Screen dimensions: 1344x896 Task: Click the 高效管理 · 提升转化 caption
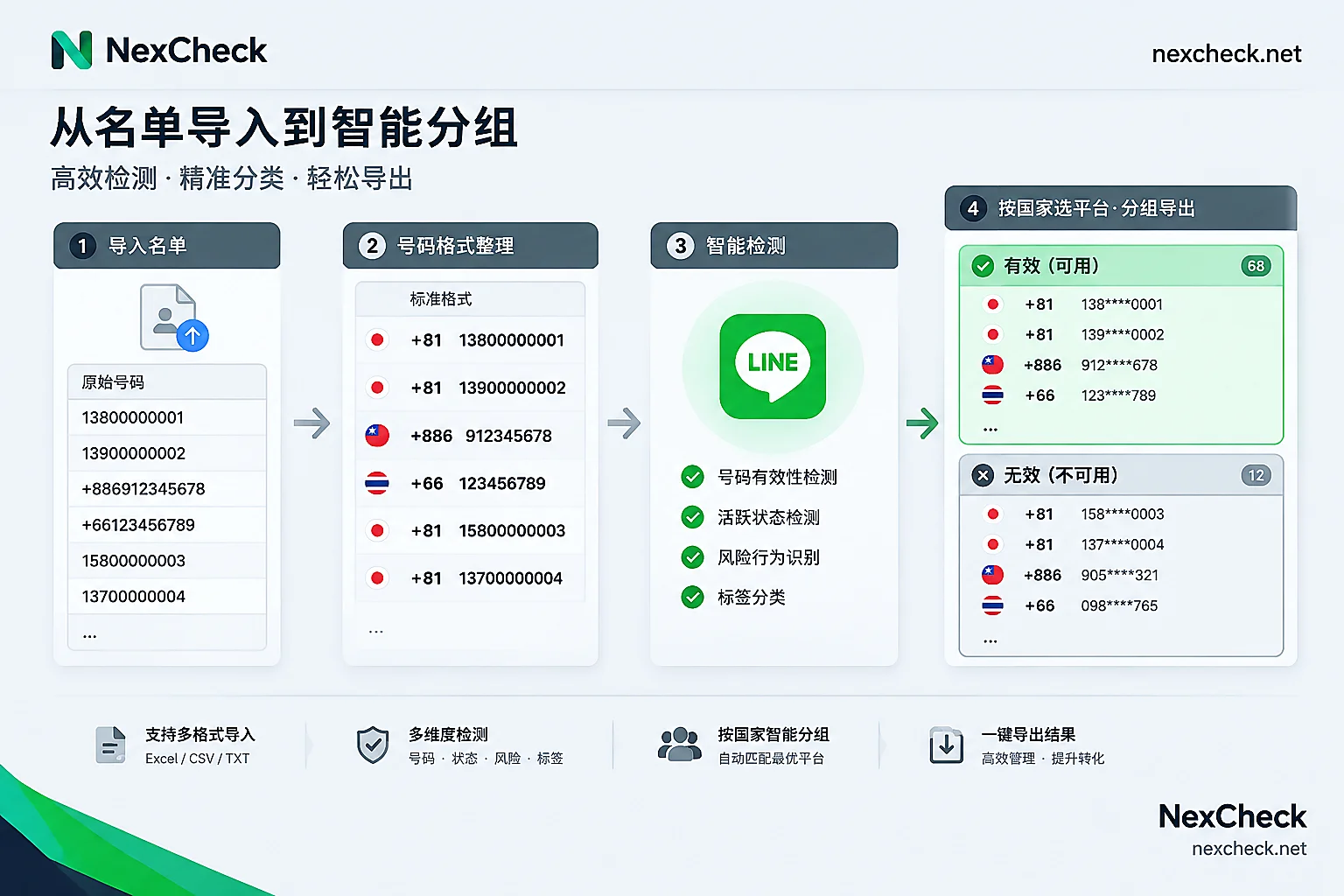click(1043, 759)
